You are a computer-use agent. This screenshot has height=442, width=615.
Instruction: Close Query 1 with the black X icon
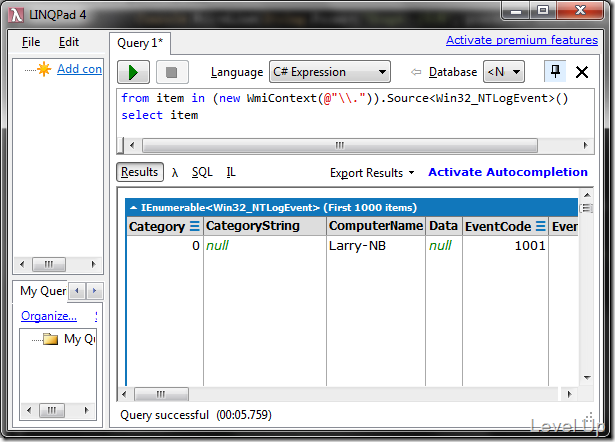coord(582,72)
